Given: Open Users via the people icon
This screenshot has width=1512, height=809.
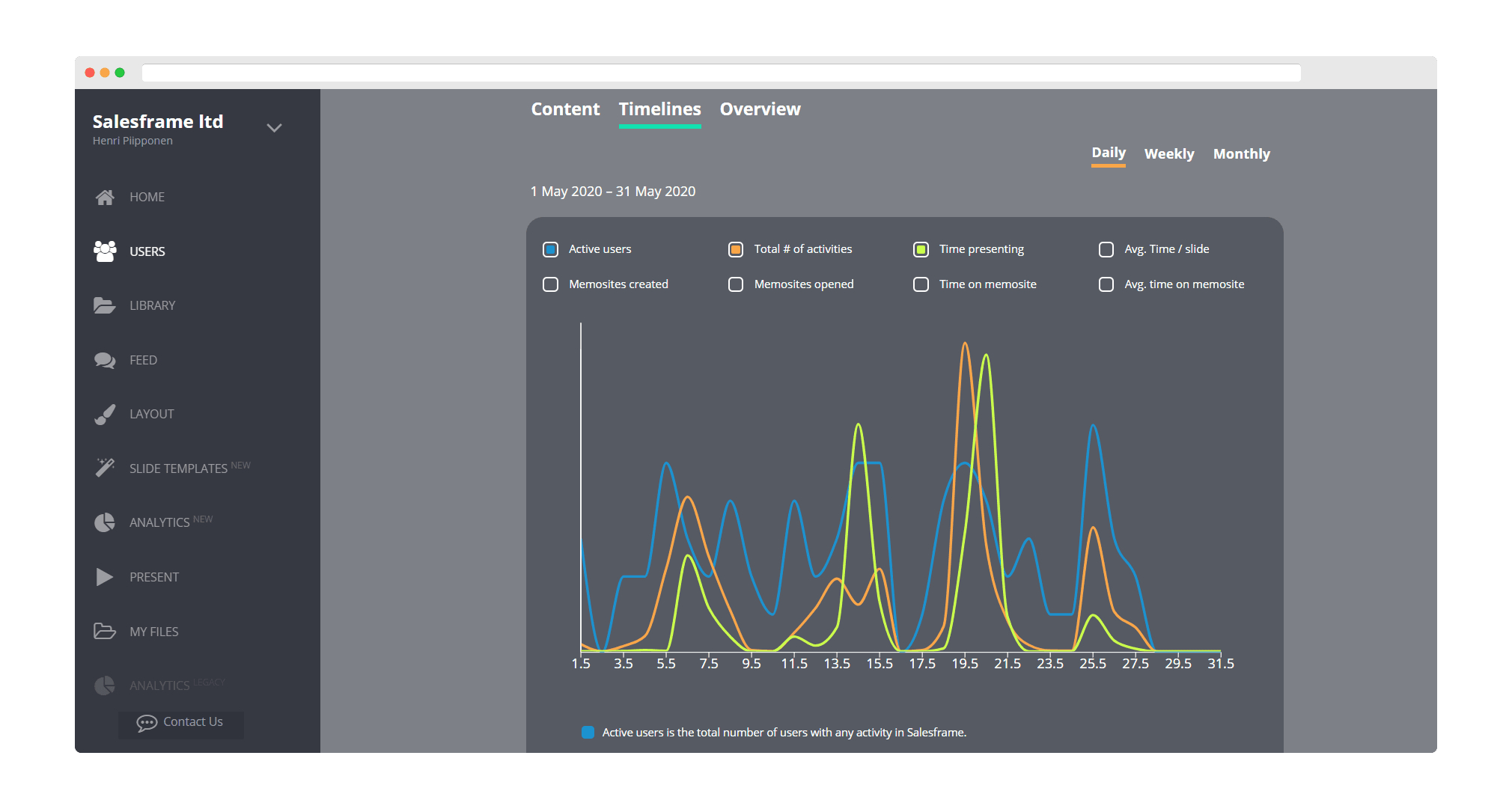Looking at the screenshot, I should click(105, 251).
